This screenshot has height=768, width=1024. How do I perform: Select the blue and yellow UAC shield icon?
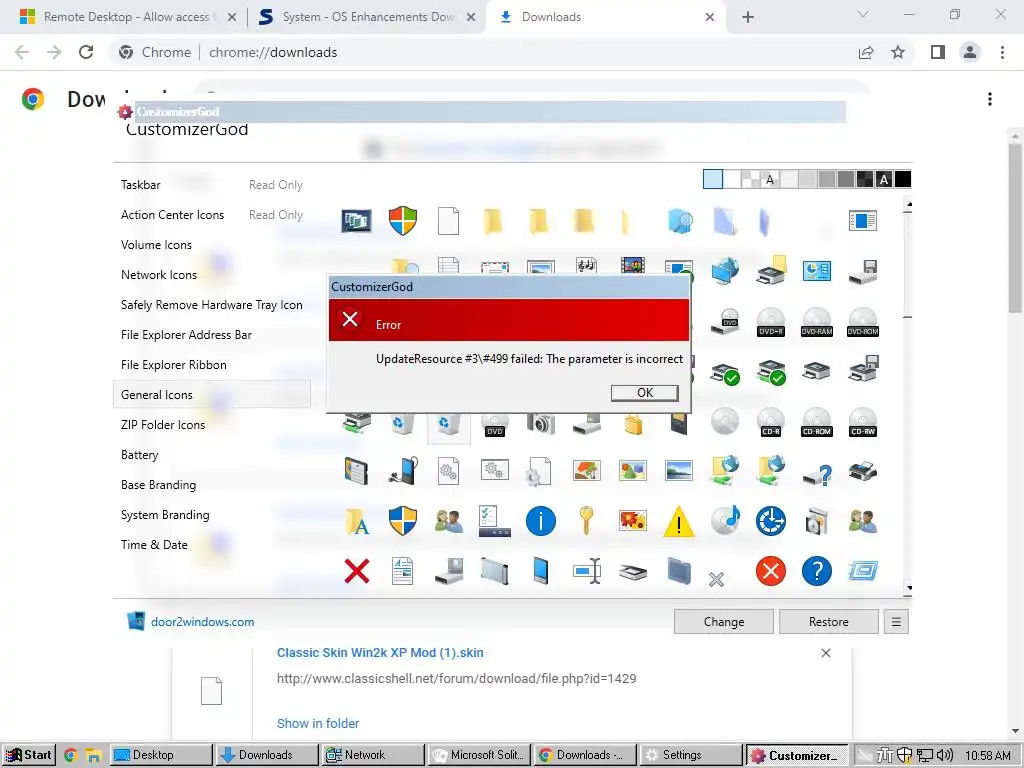click(x=402, y=521)
